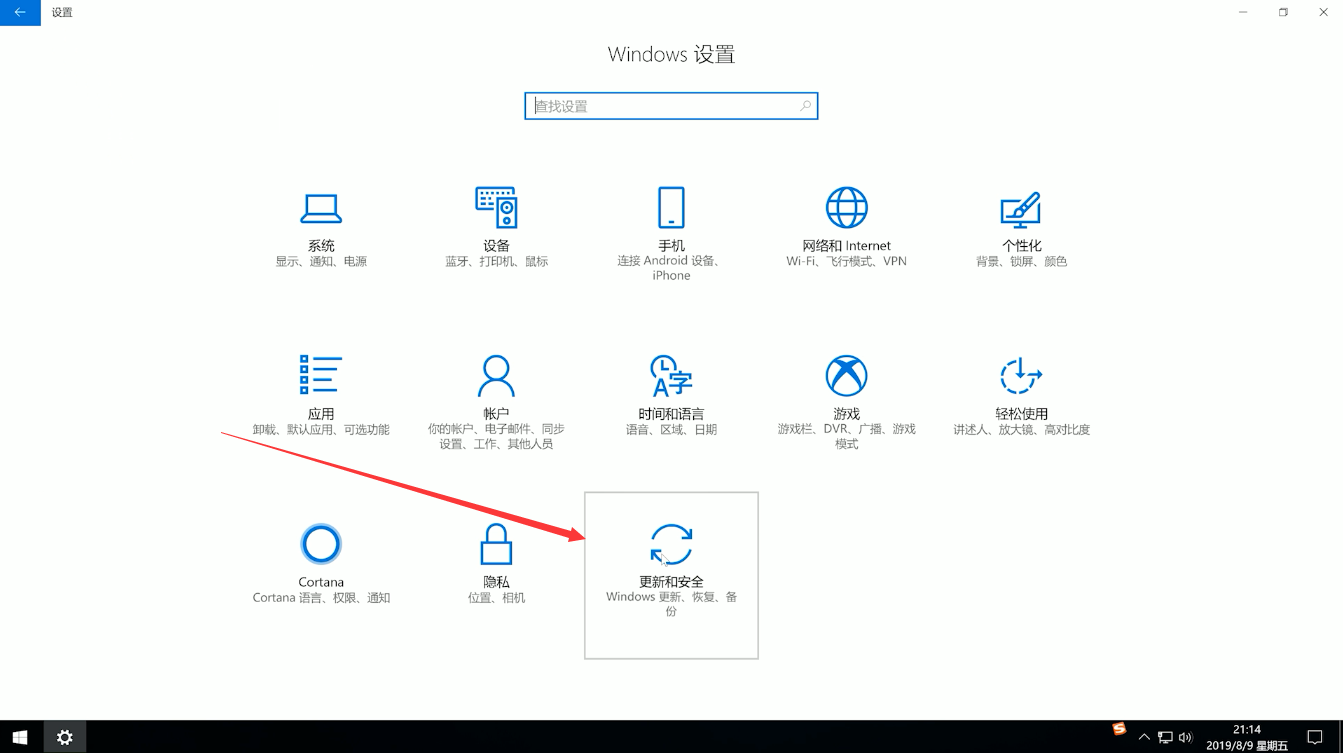The height and width of the screenshot is (753, 1343).
Task: Open the 系统 (System) settings icon
Action: click(321, 208)
